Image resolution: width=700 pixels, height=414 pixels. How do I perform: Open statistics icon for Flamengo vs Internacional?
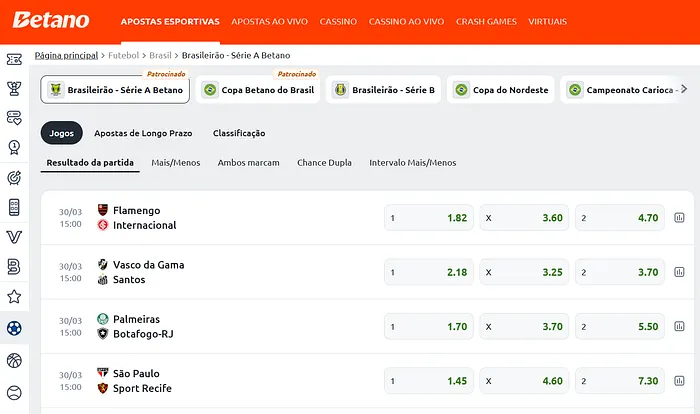679,217
